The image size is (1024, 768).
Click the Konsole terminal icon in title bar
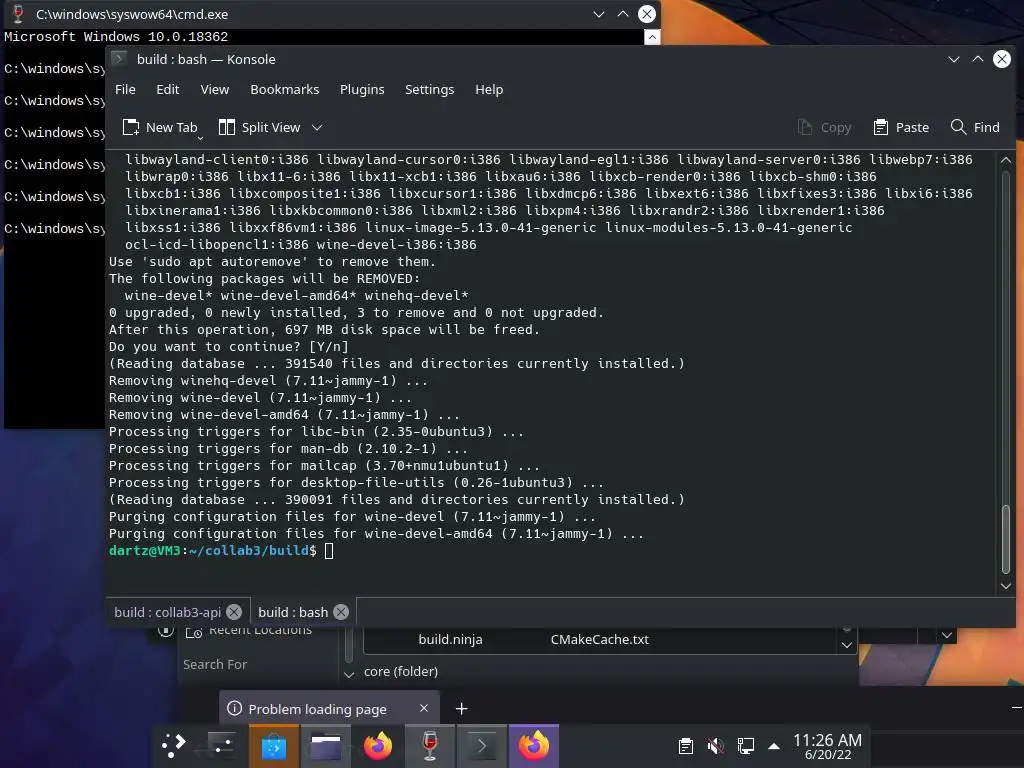click(x=119, y=59)
